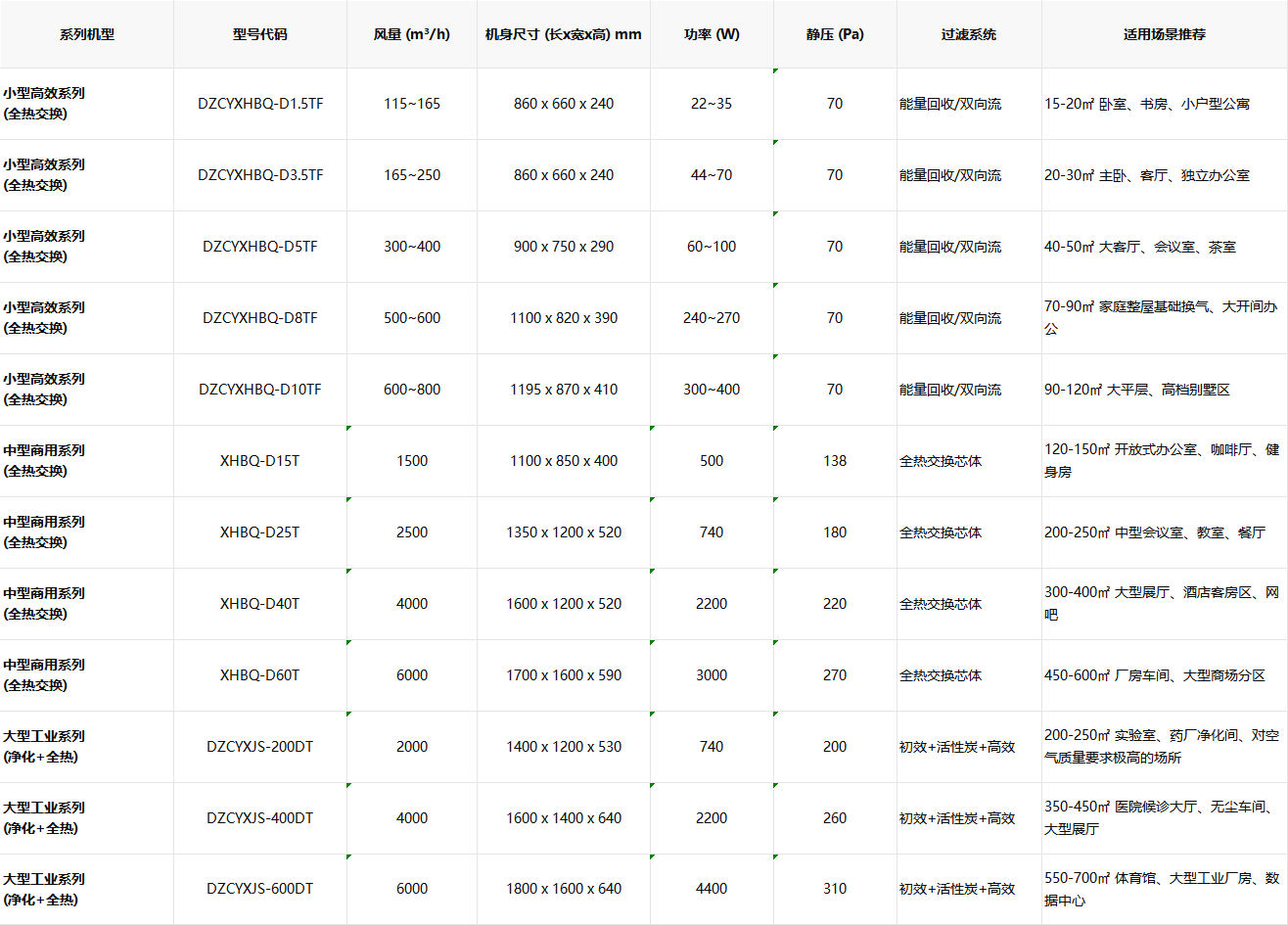
Task: Click dimensions 1195 x 870 x 410
Action: pyautogui.click(x=564, y=390)
